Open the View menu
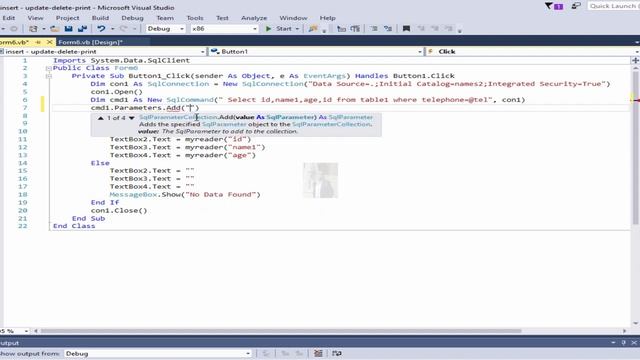 tap(35, 18)
